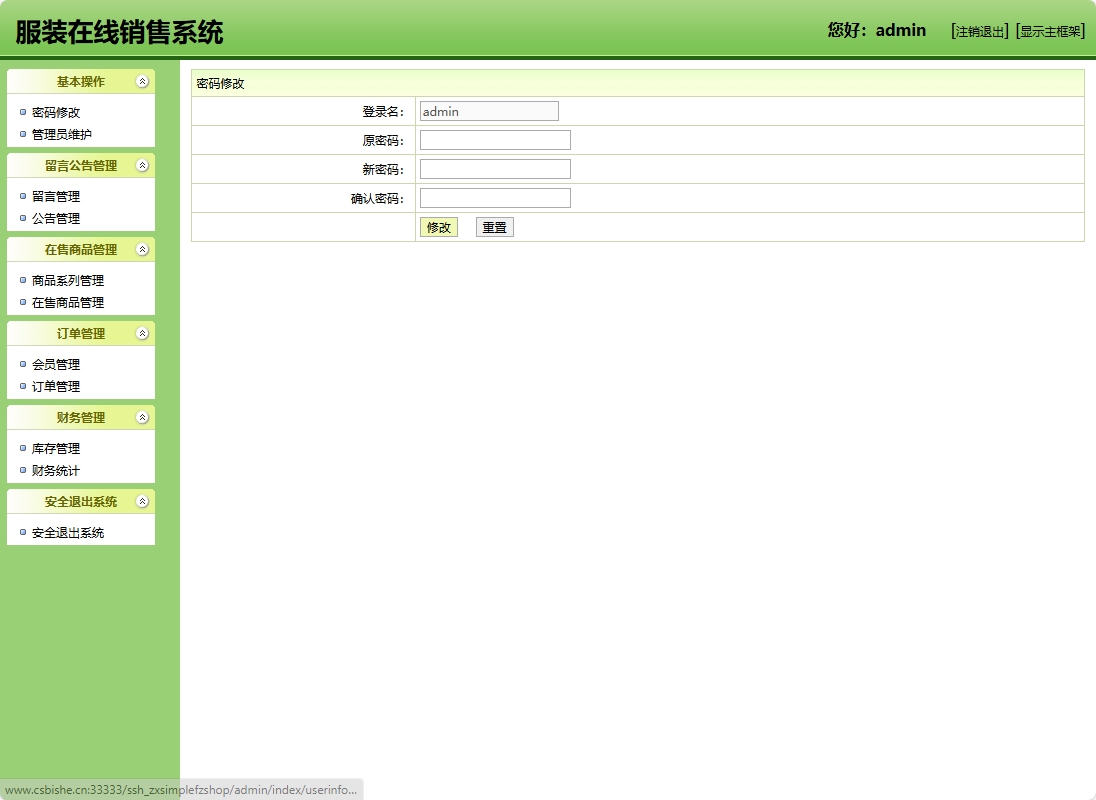The image size is (1096, 800).
Task: Click the bullet icon beside 商品系列管理
Action: coord(23,279)
